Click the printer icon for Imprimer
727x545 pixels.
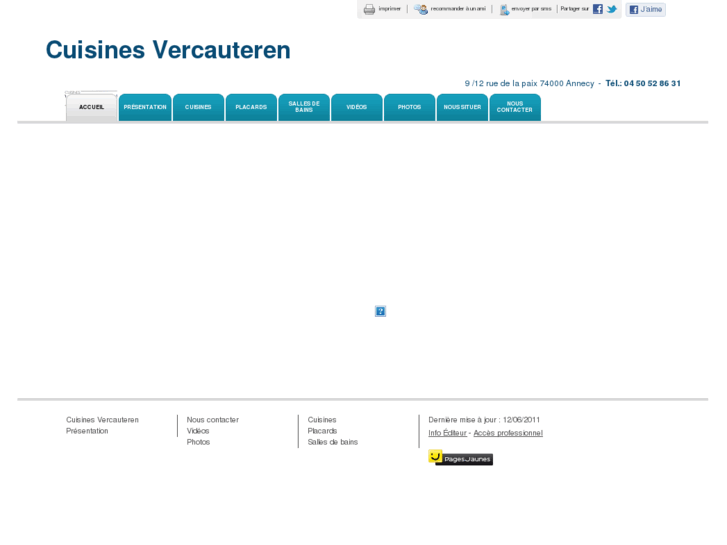pyautogui.click(x=369, y=9)
